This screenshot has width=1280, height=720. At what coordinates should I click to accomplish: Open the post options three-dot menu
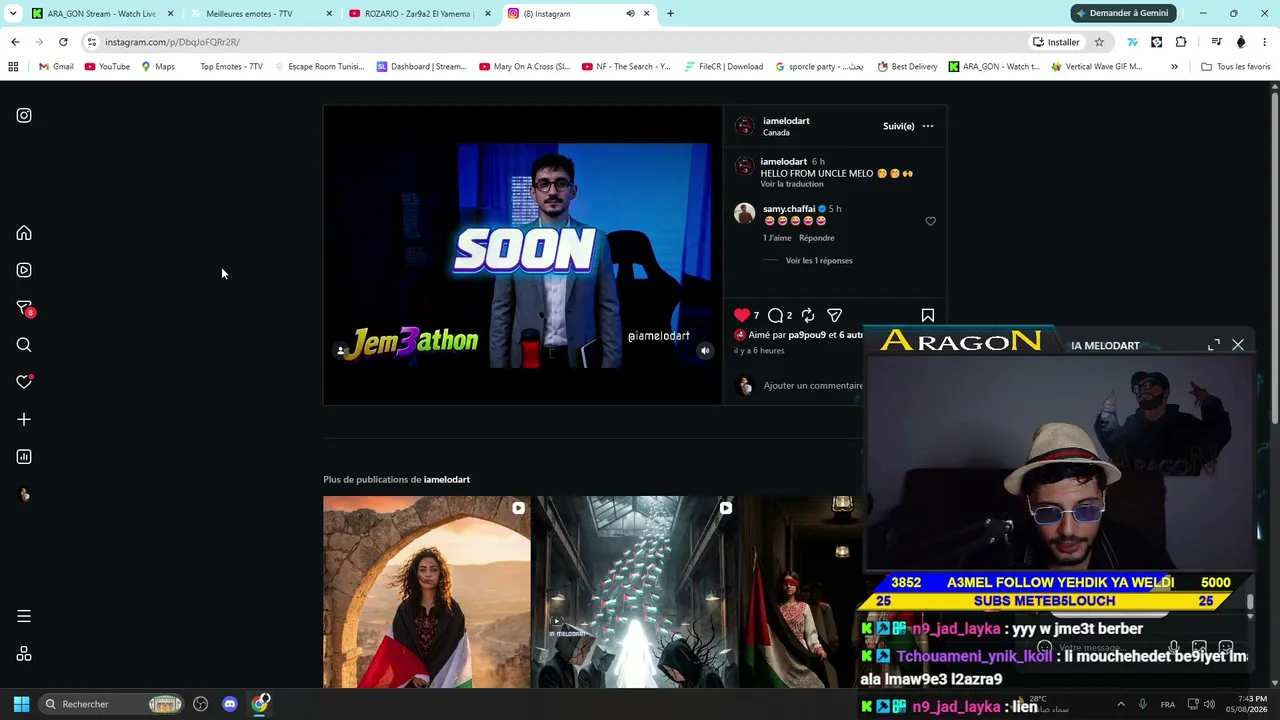pyautogui.click(x=928, y=126)
